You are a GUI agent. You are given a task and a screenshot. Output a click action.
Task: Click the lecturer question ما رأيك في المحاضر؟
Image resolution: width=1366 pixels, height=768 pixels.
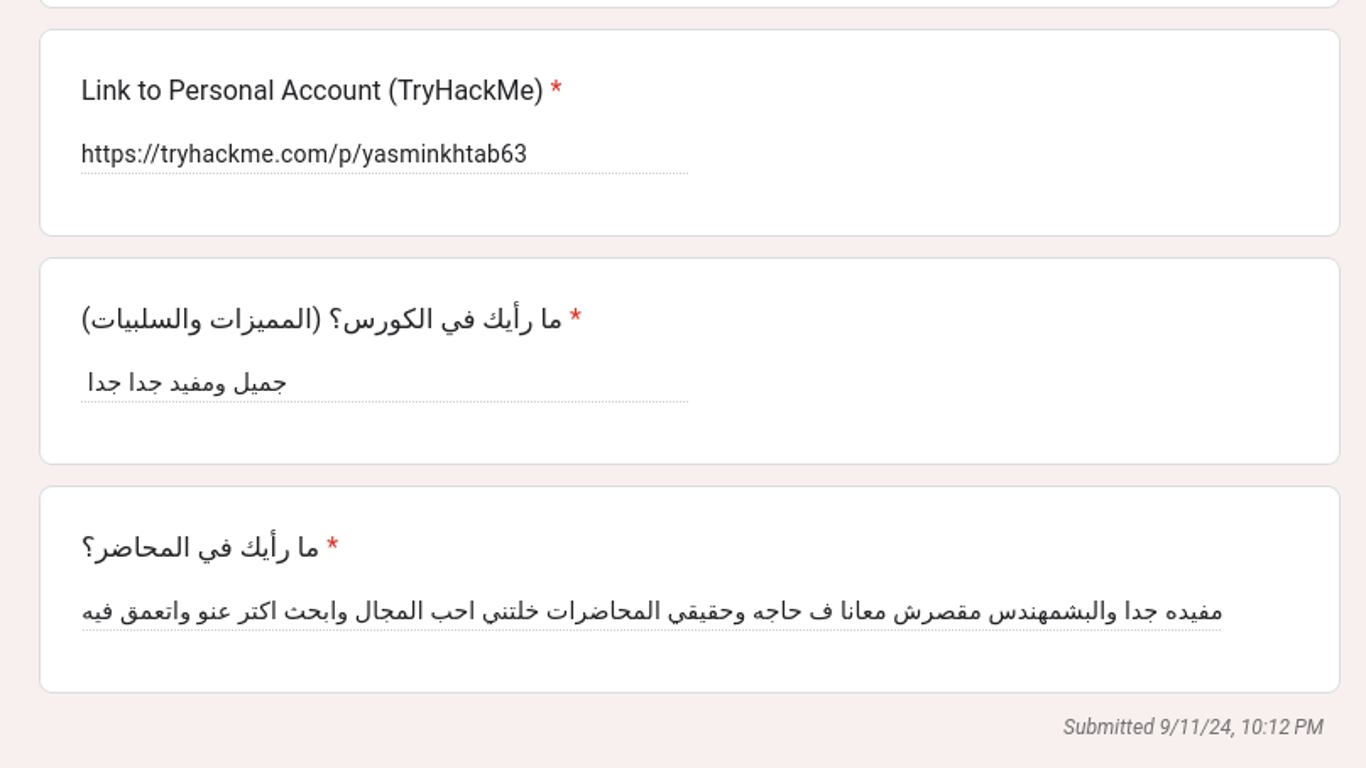[x=200, y=547]
